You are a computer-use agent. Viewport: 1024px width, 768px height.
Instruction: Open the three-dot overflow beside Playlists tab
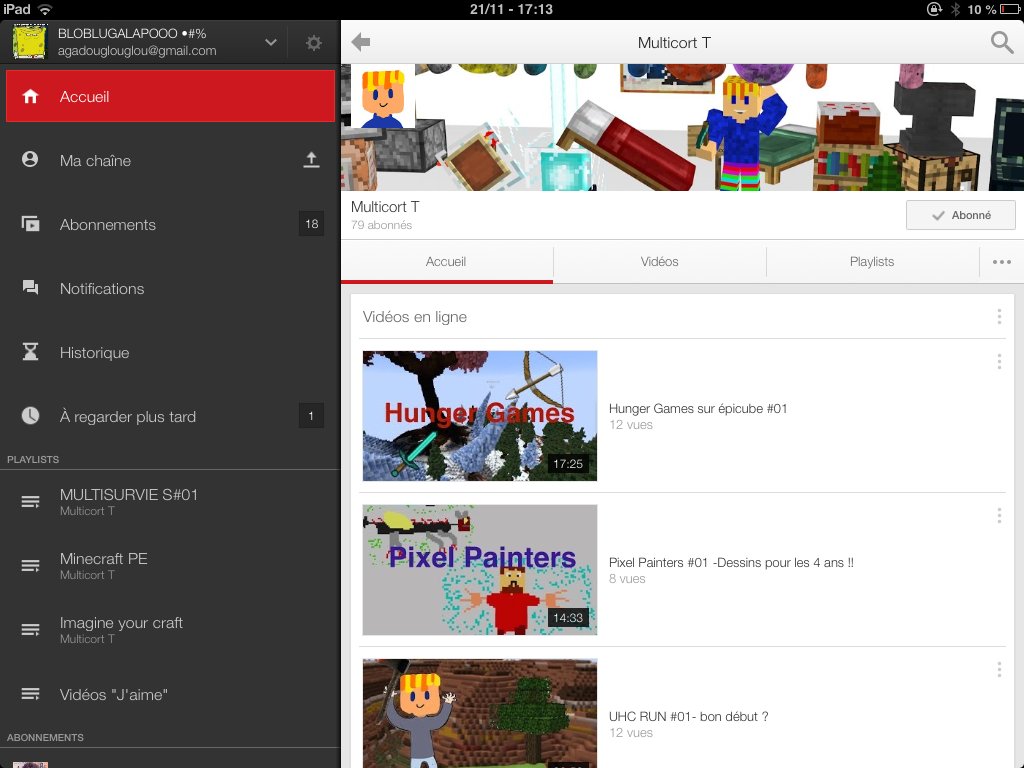(1002, 262)
